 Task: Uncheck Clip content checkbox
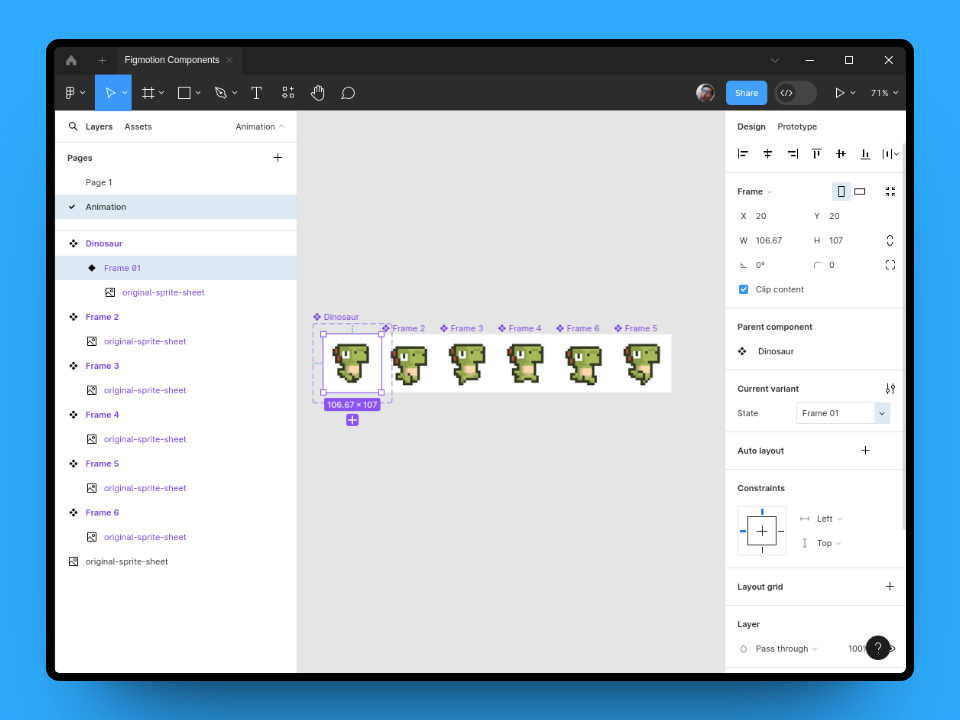[743, 290]
